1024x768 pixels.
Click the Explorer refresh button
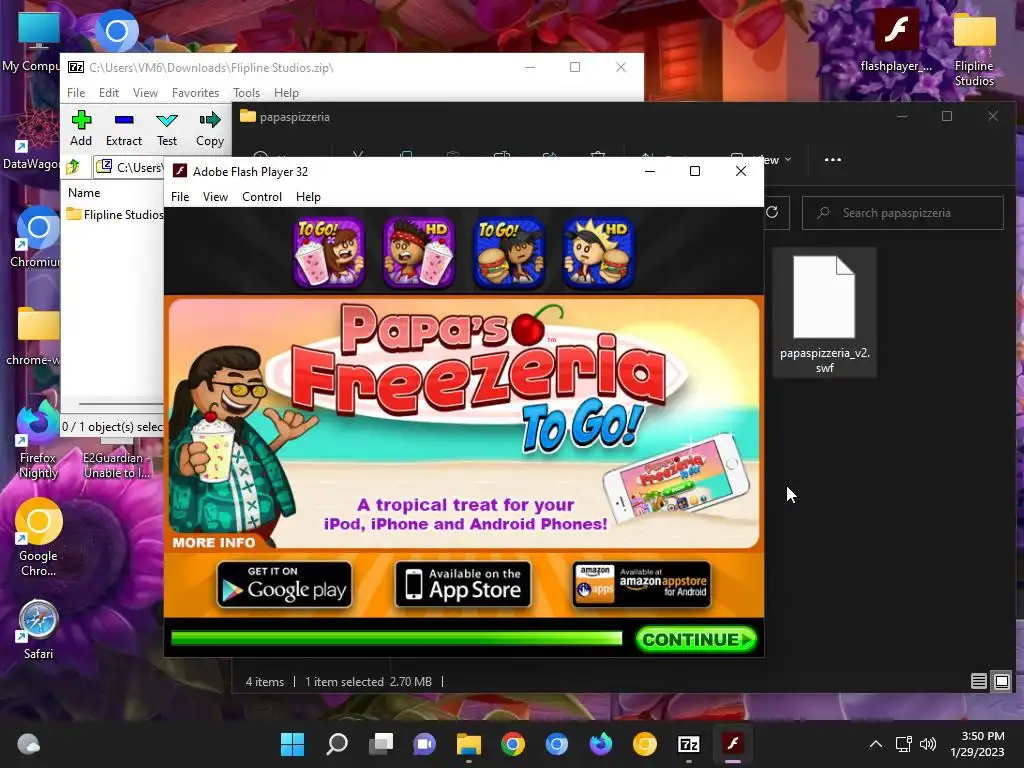pos(773,212)
